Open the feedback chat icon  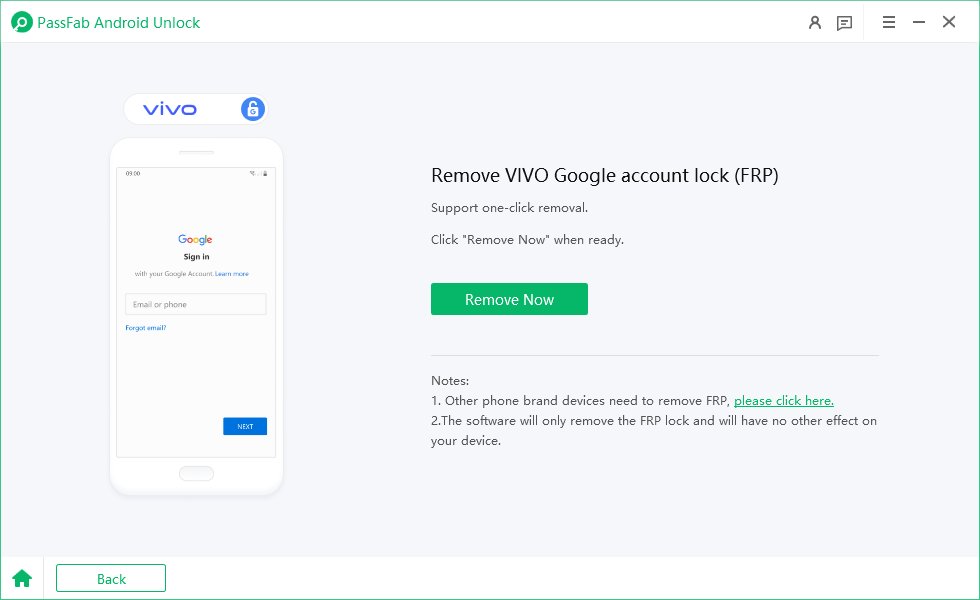tap(844, 21)
